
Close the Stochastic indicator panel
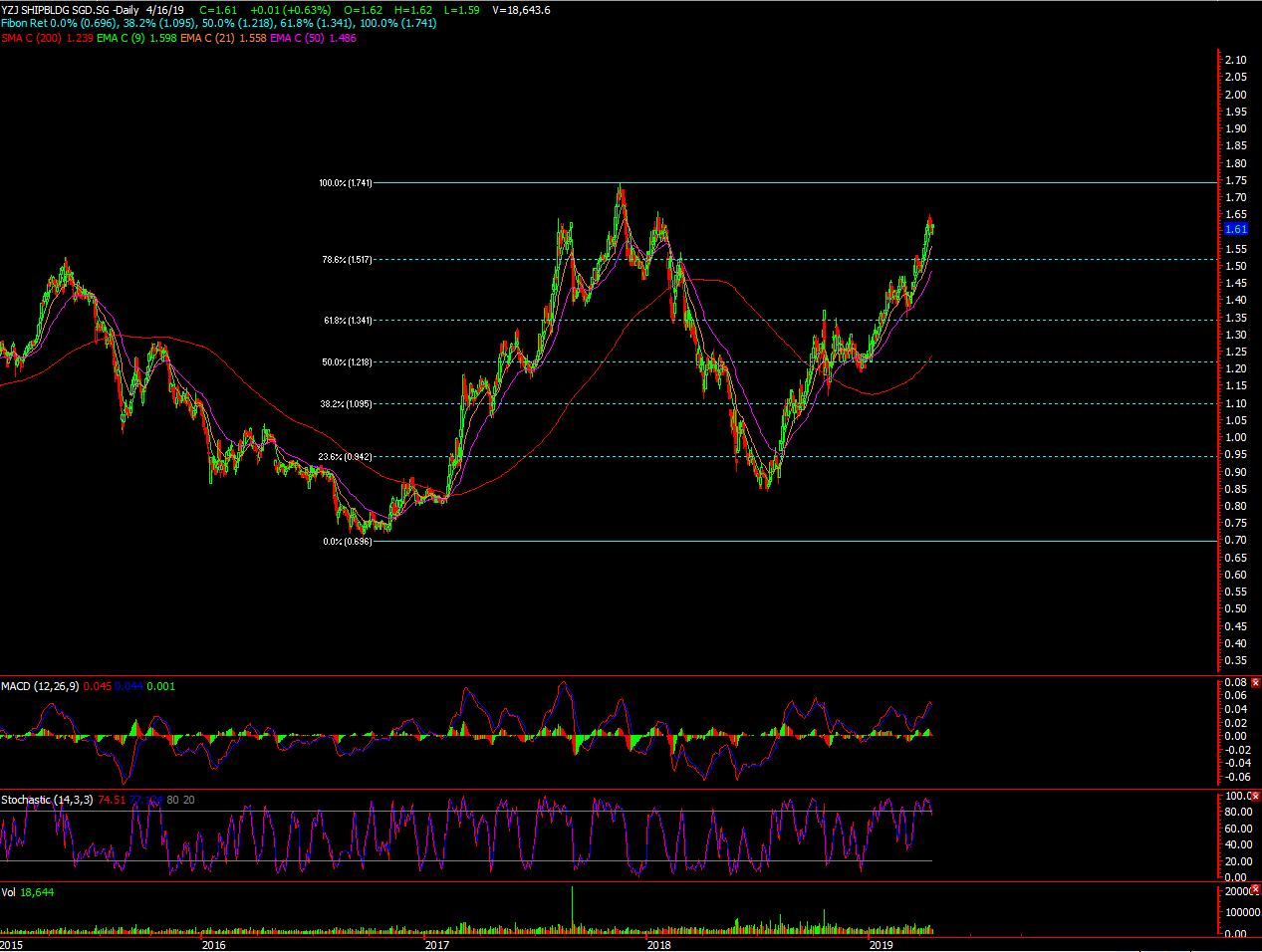1255,797
